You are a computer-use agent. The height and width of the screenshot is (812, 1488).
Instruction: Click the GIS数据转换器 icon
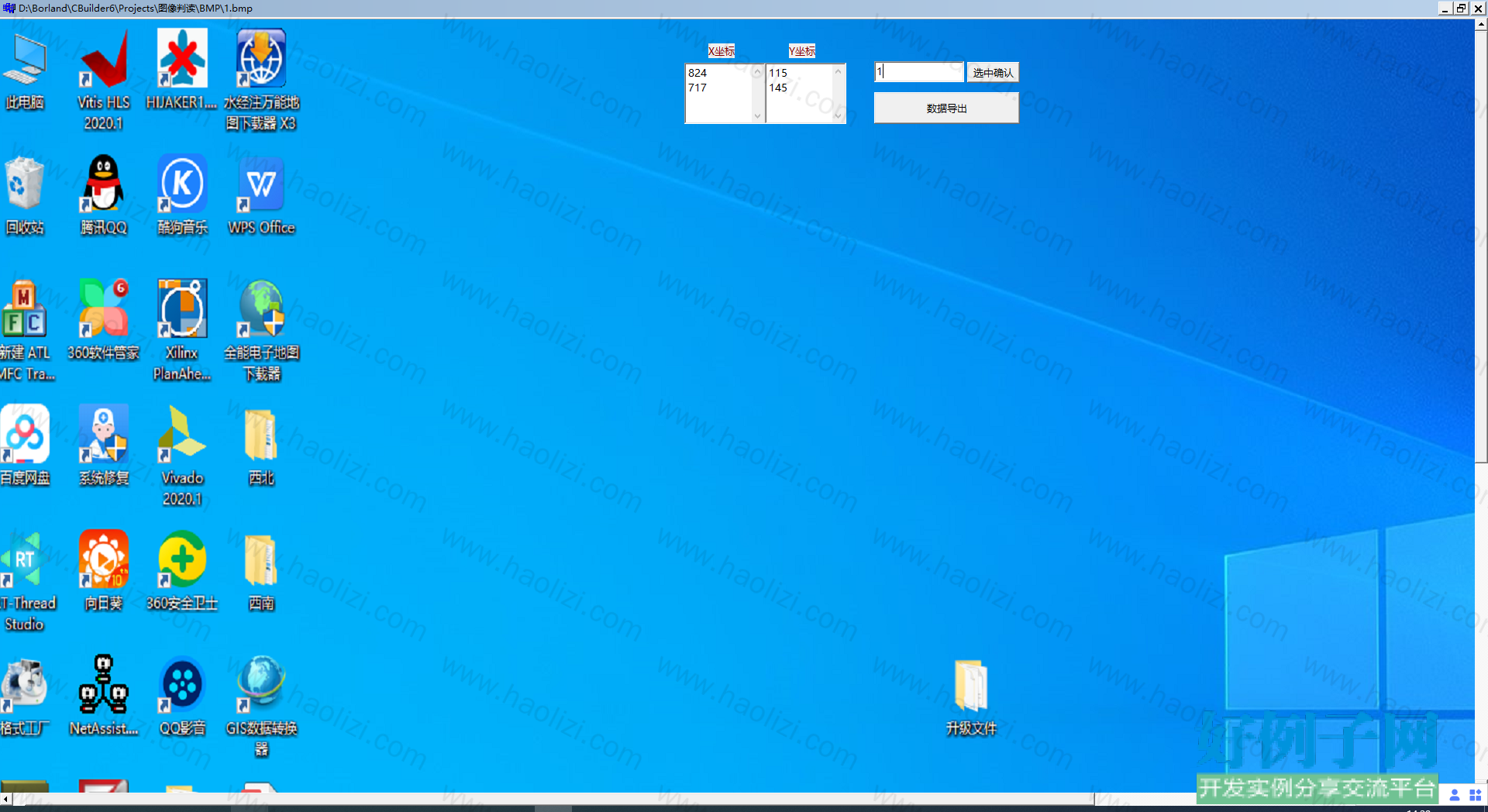coord(261,684)
